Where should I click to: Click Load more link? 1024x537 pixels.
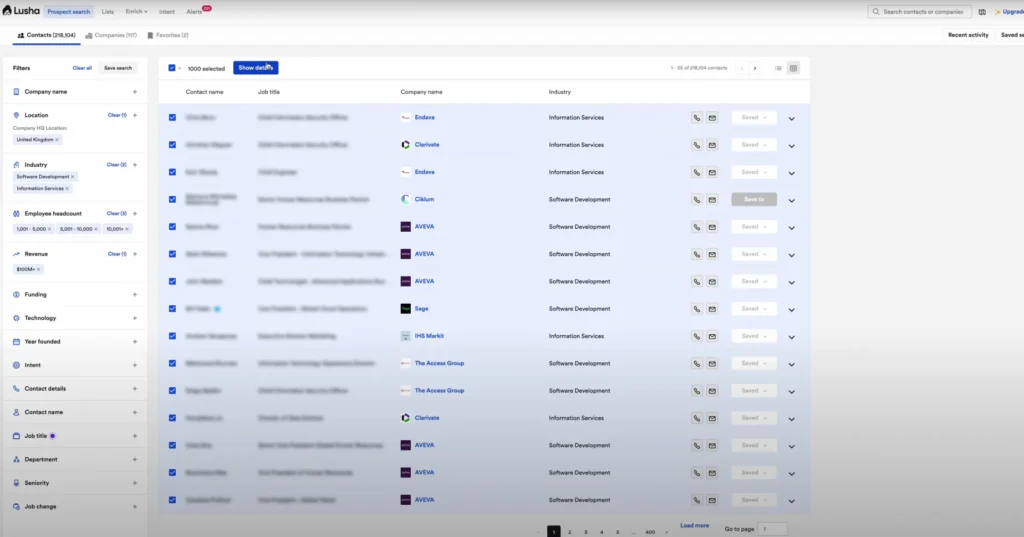(694, 526)
